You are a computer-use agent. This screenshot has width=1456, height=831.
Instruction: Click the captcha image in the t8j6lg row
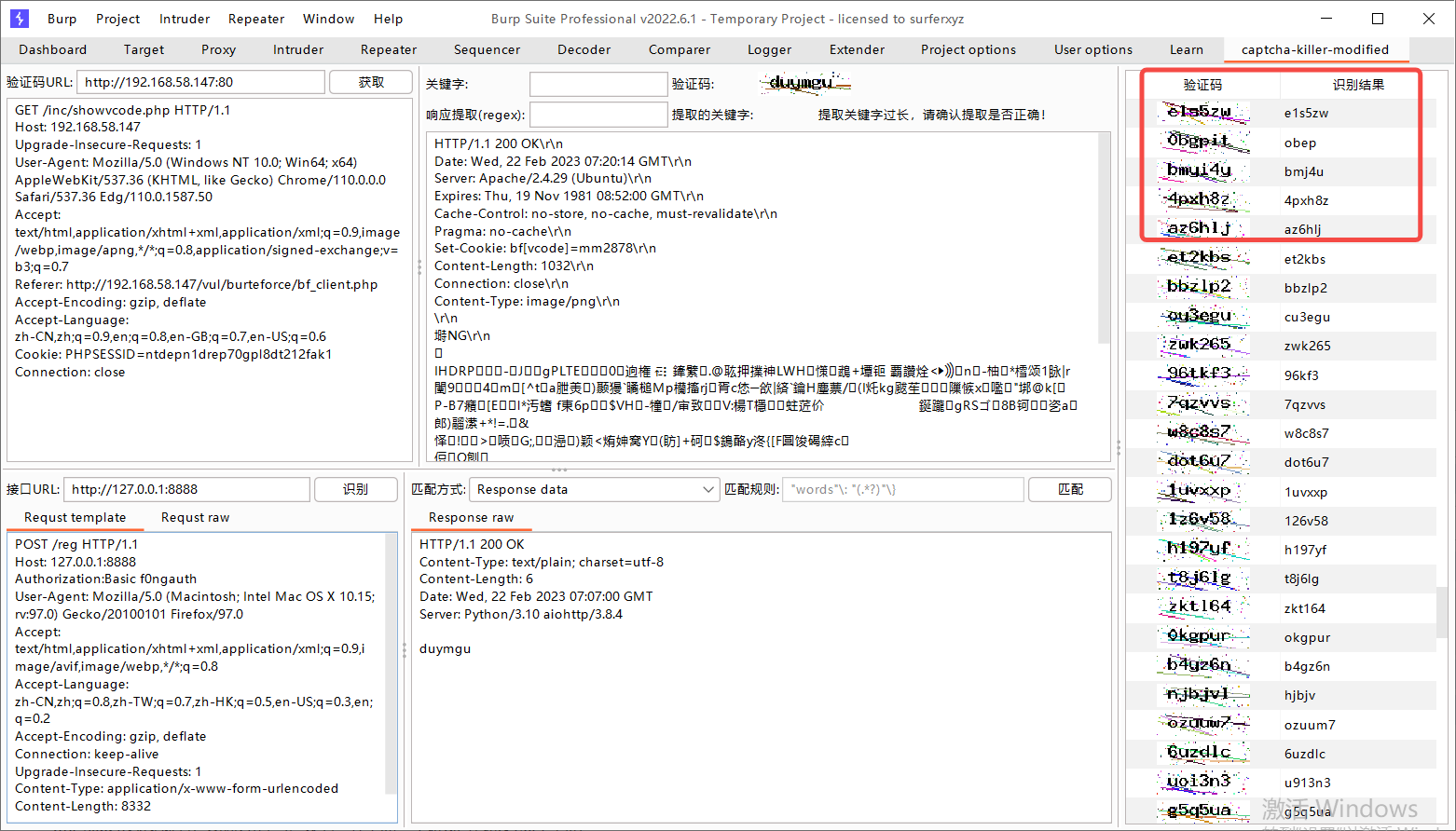pyautogui.click(x=1202, y=578)
